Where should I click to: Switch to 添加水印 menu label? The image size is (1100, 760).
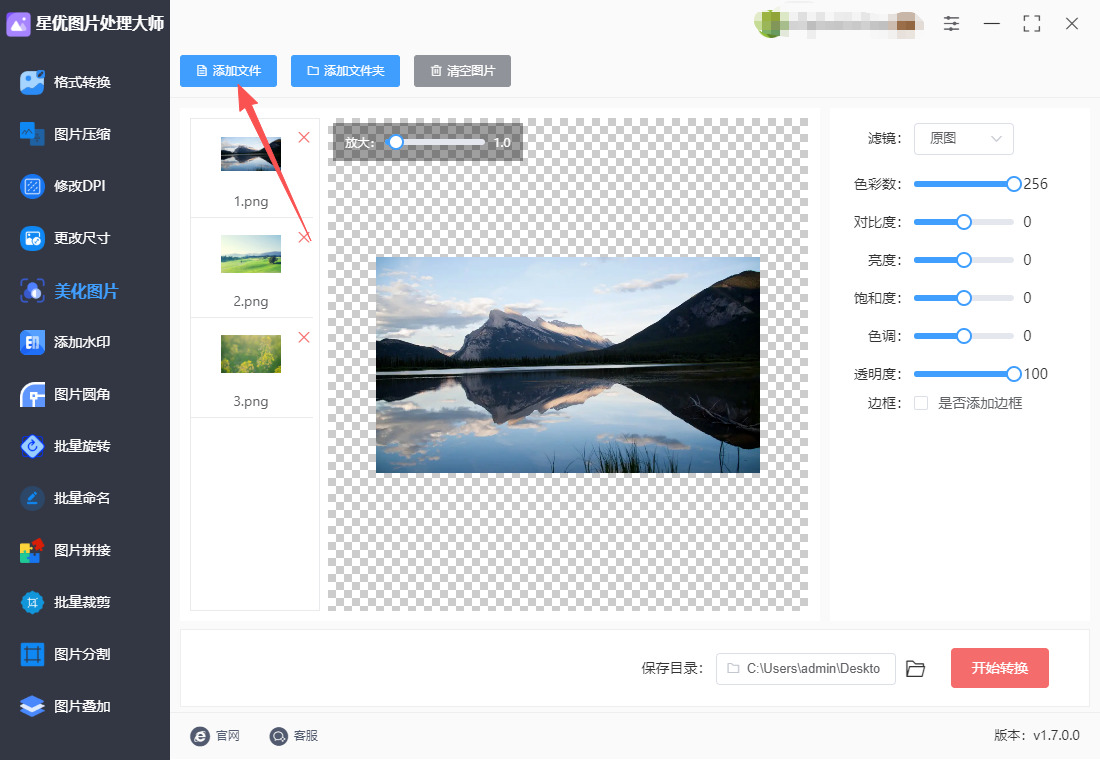tap(82, 342)
